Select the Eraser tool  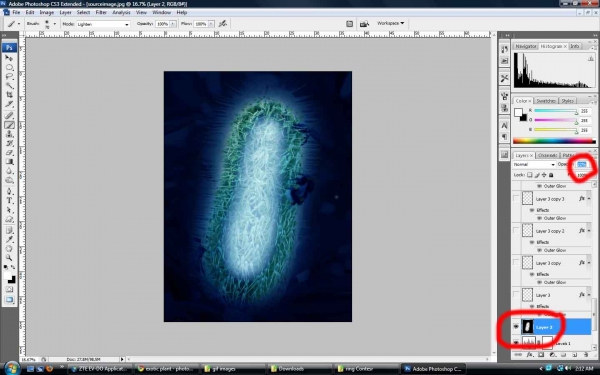[9, 153]
